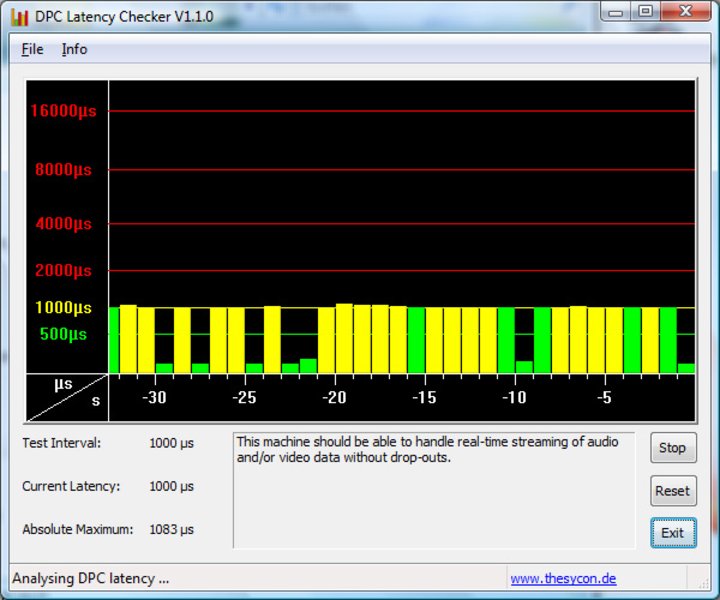This screenshot has width=720, height=600.
Task: Open the File menu
Action: (32, 49)
